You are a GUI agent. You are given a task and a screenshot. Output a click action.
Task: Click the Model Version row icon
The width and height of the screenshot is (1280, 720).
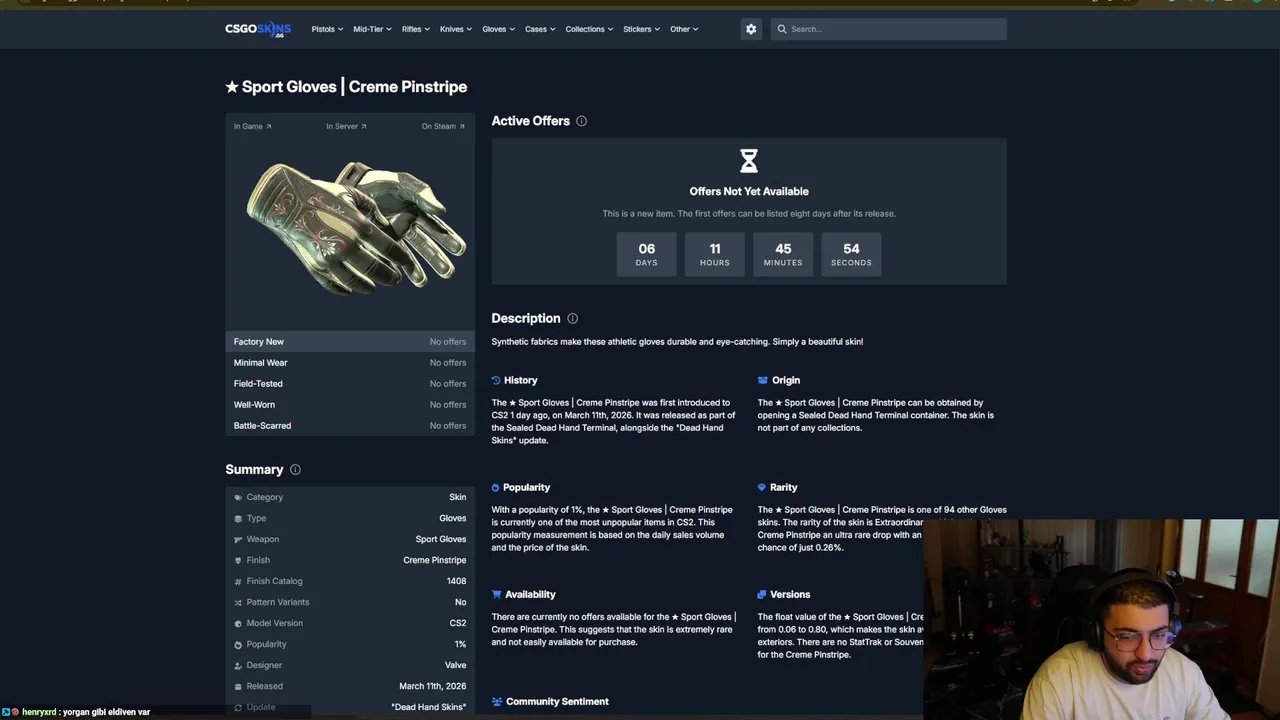point(238,623)
